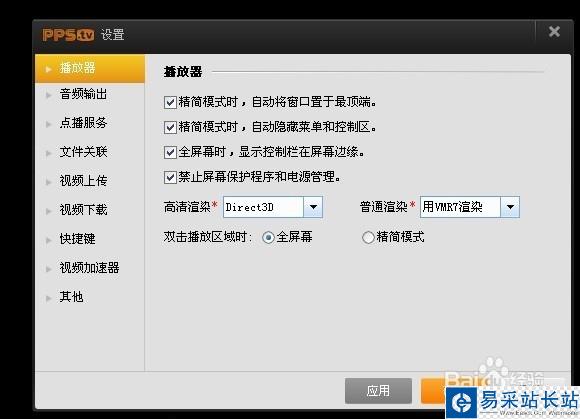Open 普通渲染 dropdown arrow

click(x=510, y=207)
